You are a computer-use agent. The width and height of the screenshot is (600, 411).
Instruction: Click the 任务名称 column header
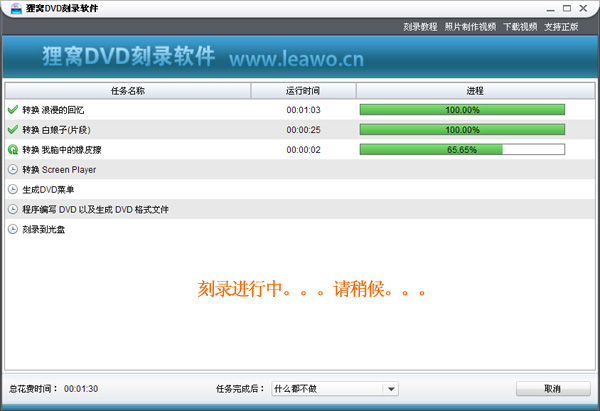(128, 91)
